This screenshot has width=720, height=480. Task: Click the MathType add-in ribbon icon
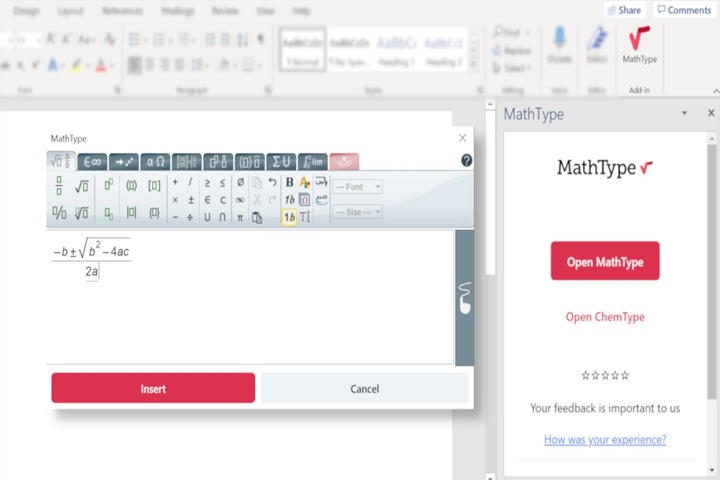click(639, 45)
